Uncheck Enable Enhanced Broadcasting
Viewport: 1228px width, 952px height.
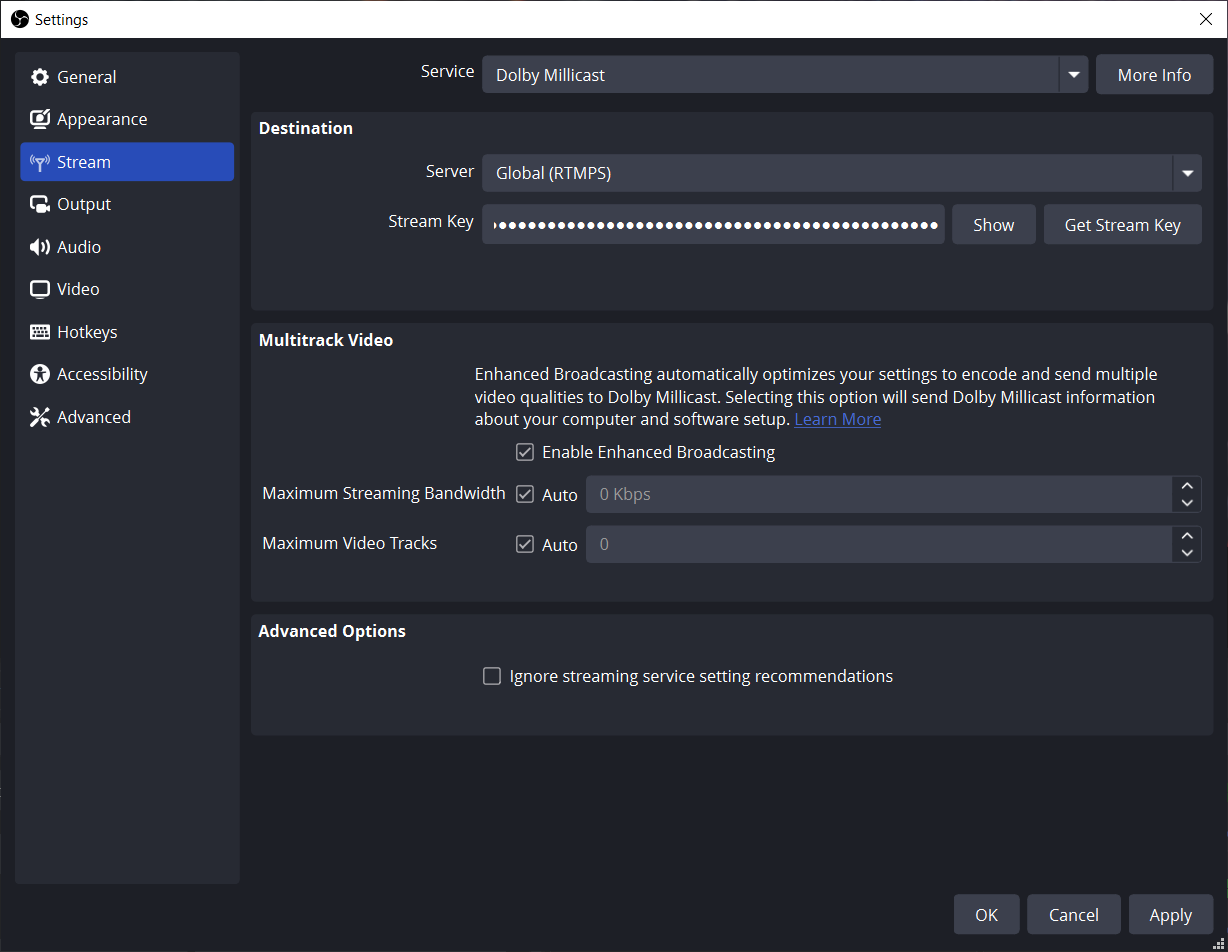tap(524, 452)
